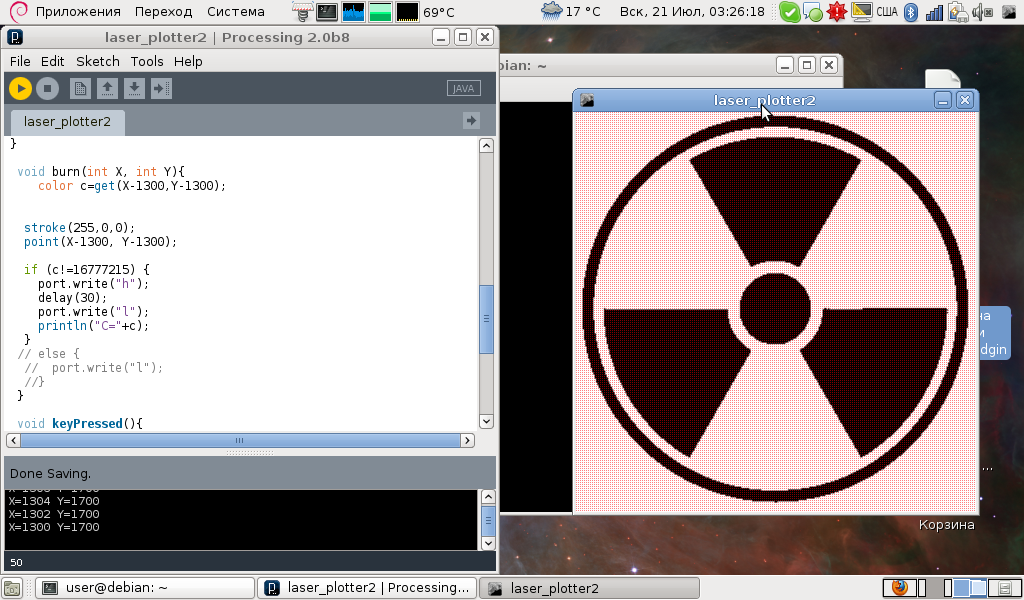The width and height of the screenshot is (1024, 600).
Task: Stop the running sketch
Action: (47, 88)
